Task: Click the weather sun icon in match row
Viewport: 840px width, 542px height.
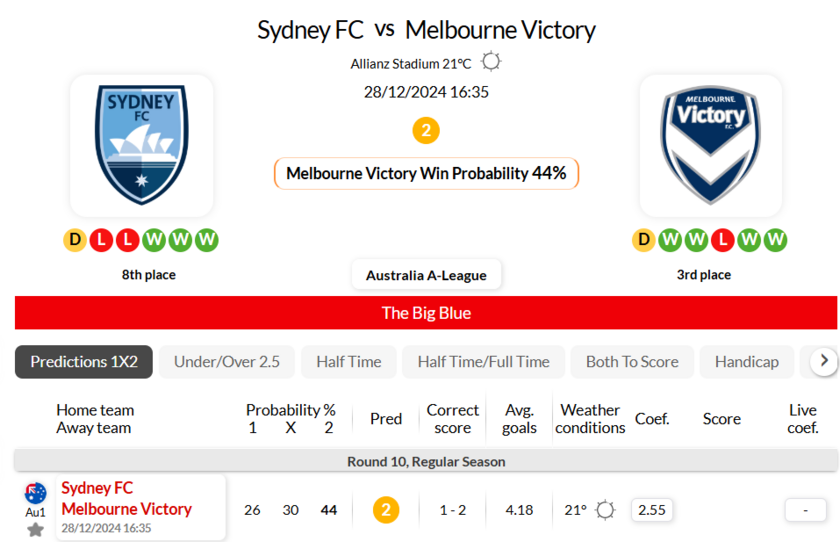Action: [x=605, y=510]
